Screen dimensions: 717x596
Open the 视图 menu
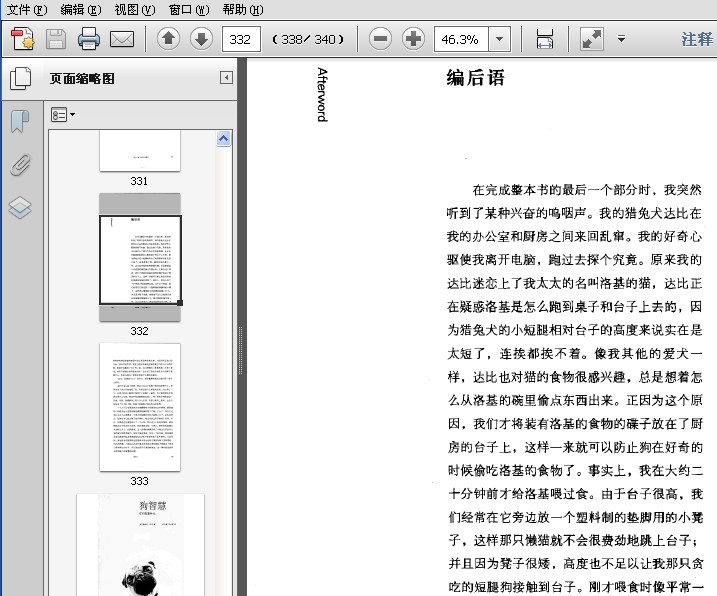pyautogui.click(x=134, y=9)
